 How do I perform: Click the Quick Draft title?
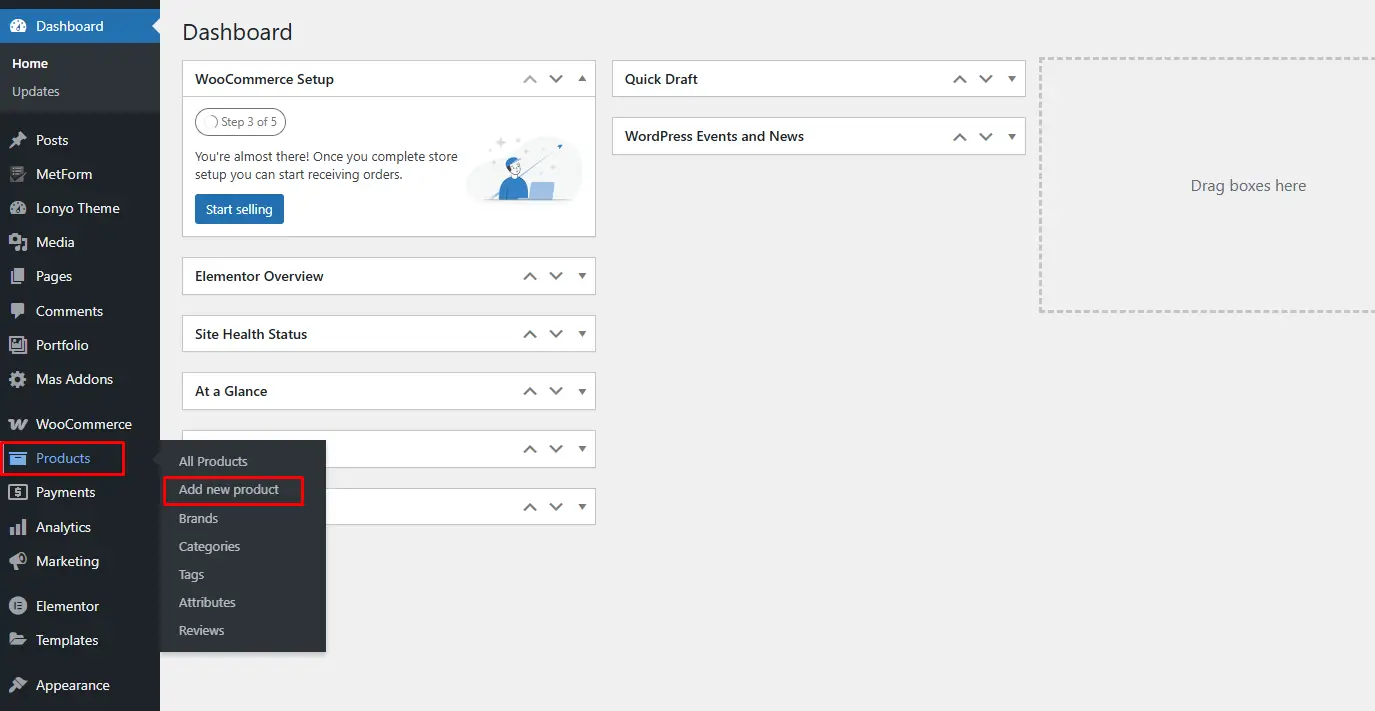[x=661, y=79]
